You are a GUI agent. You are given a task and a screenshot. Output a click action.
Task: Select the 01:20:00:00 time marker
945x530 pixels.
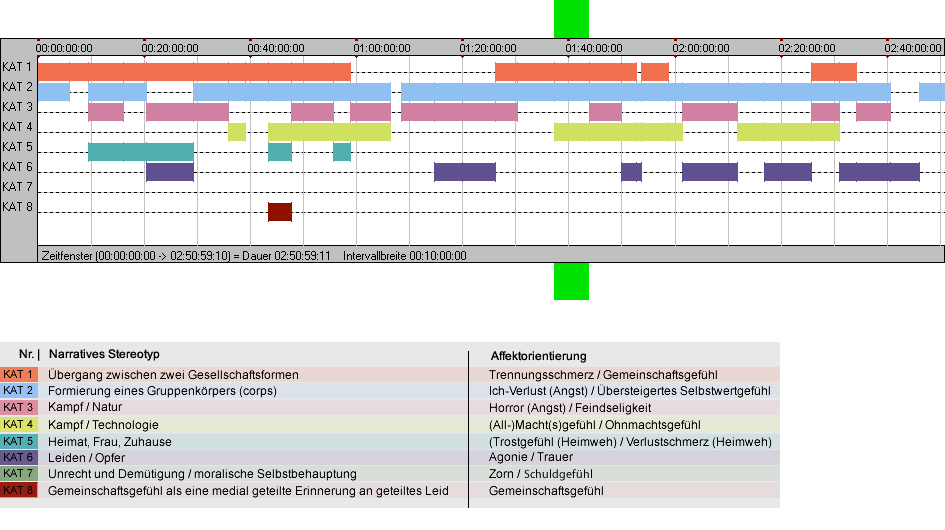pos(488,48)
